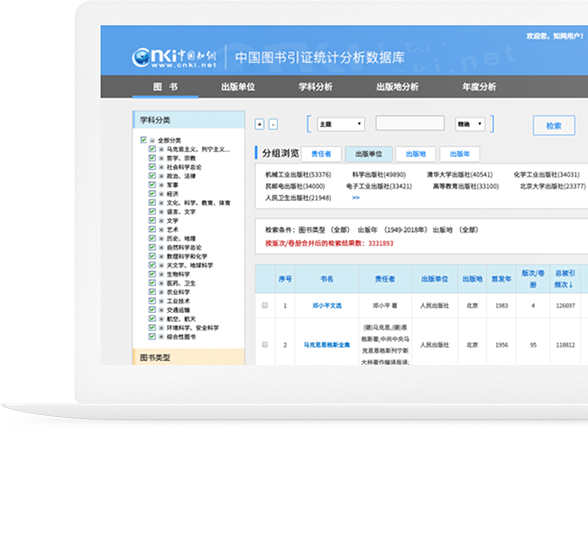Add a search row with plus button
The image size is (588, 542).
click(260, 124)
